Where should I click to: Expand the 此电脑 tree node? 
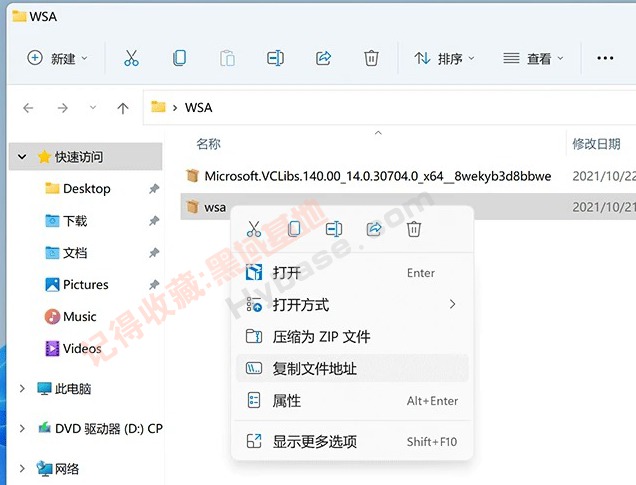(x=22, y=388)
